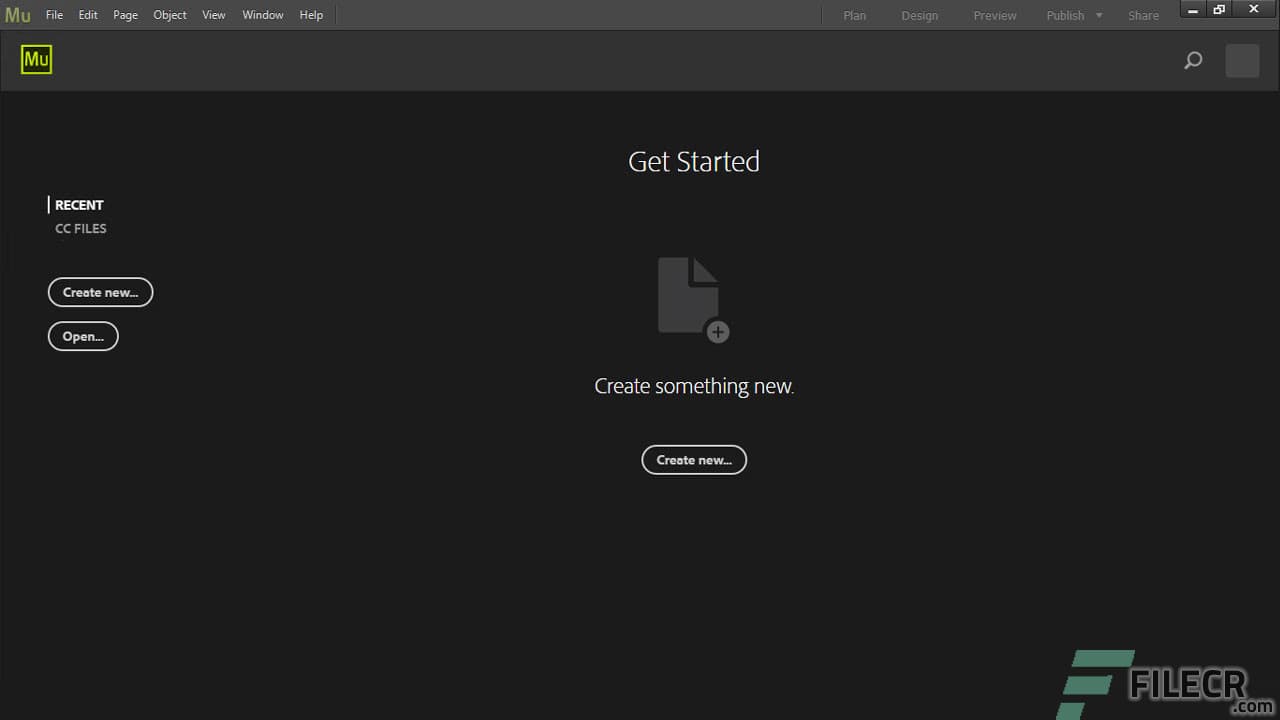Image resolution: width=1280 pixels, height=720 pixels.
Task: Open the Window menu
Action: (262, 14)
